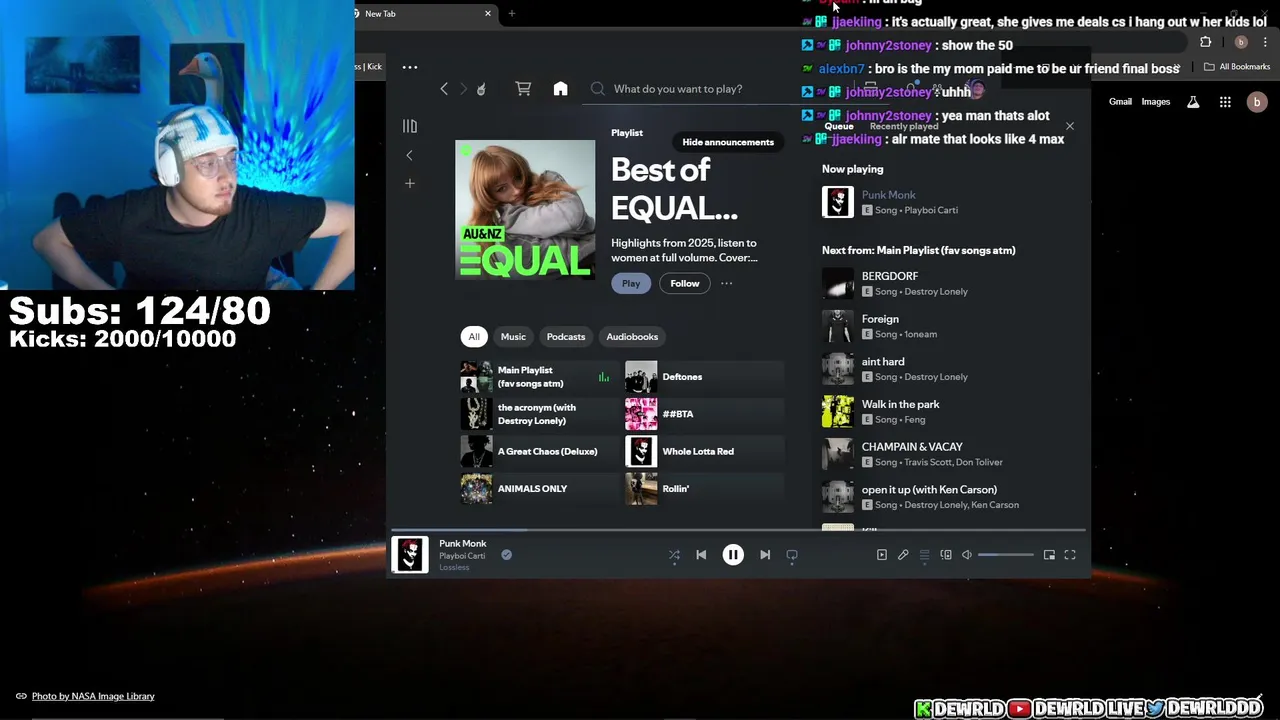The height and width of the screenshot is (720, 1280).
Task: Open lyrics with the microphone icon
Action: pos(903,555)
